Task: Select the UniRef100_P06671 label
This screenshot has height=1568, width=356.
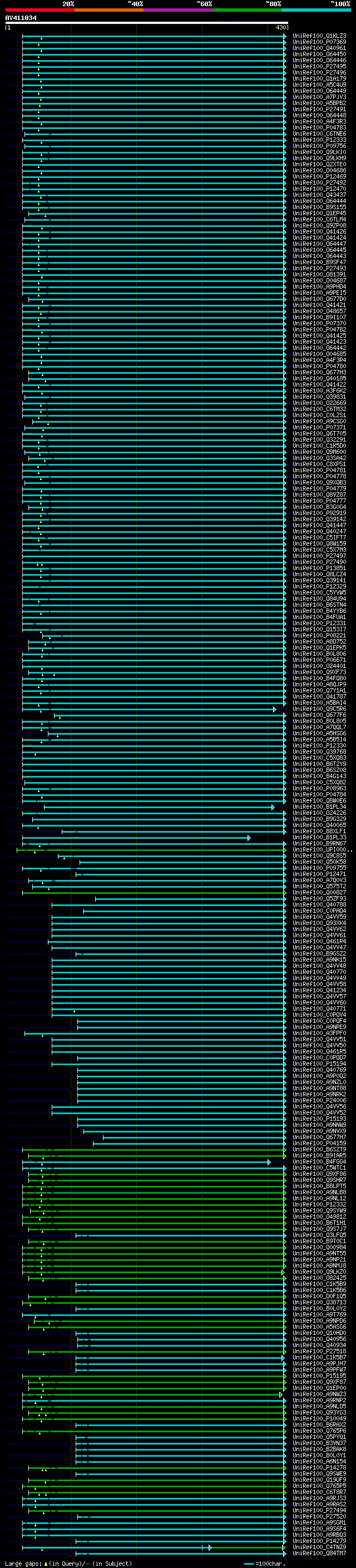Action: (x=319, y=660)
